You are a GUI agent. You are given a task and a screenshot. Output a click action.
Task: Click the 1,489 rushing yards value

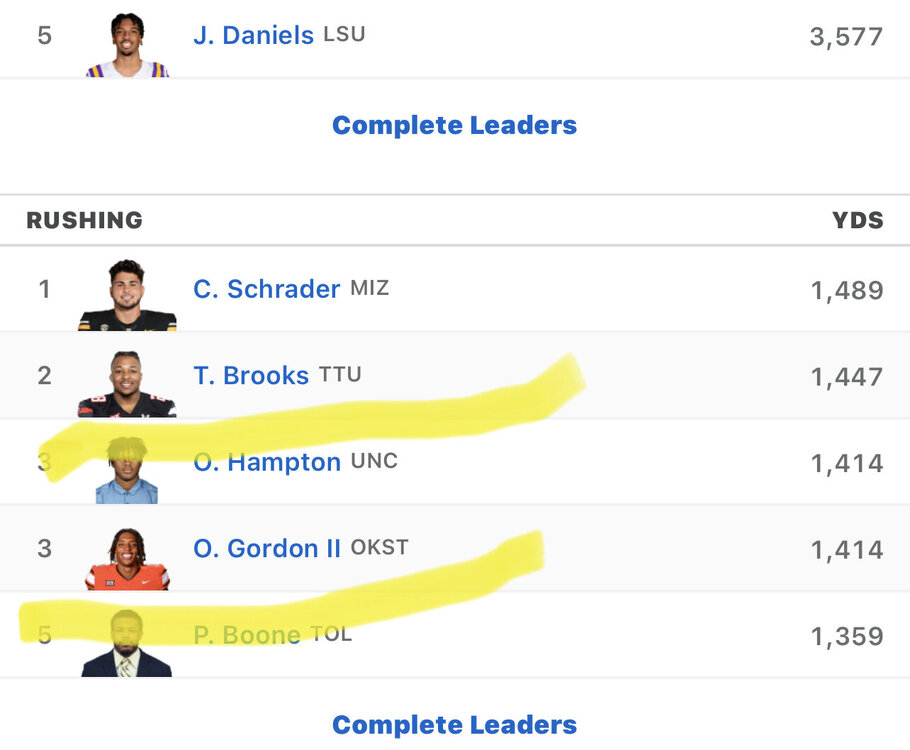pyautogui.click(x=846, y=291)
